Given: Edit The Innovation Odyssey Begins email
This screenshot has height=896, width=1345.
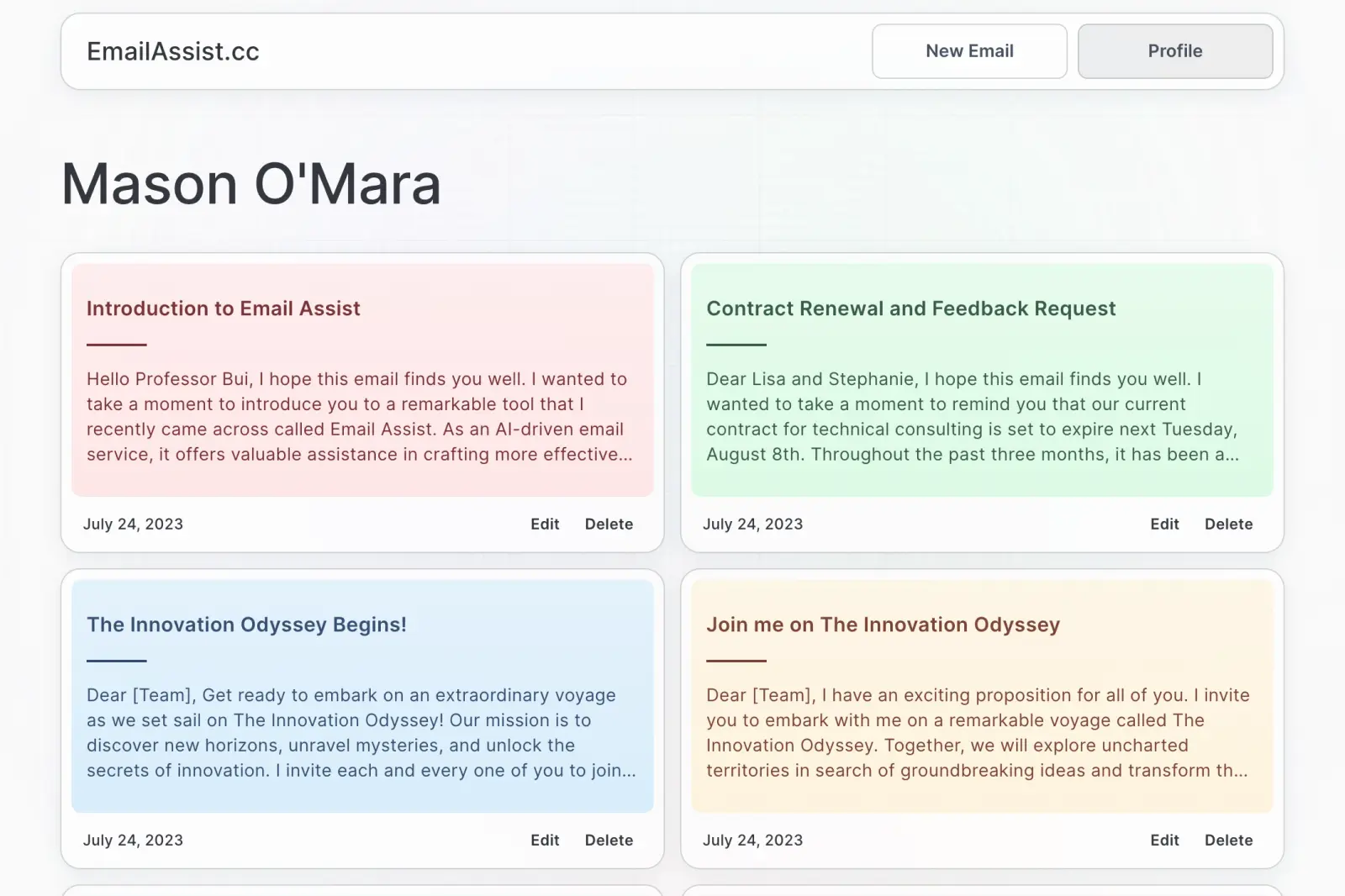Looking at the screenshot, I should click(x=545, y=840).
